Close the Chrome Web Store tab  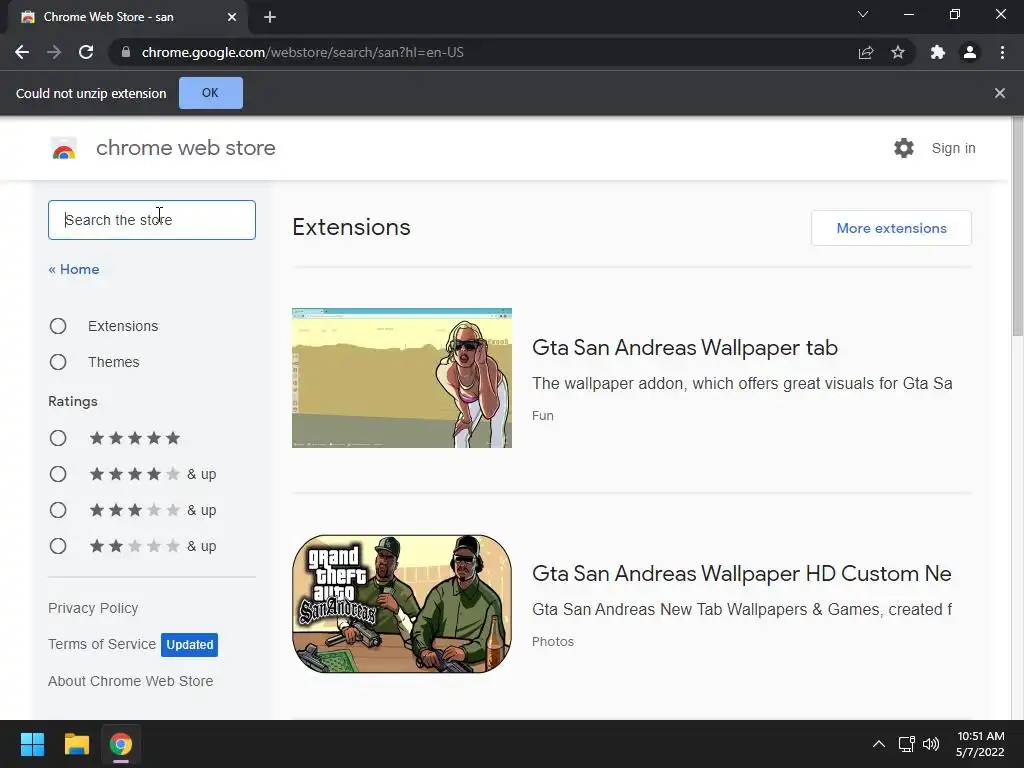(x=232, y=17)
